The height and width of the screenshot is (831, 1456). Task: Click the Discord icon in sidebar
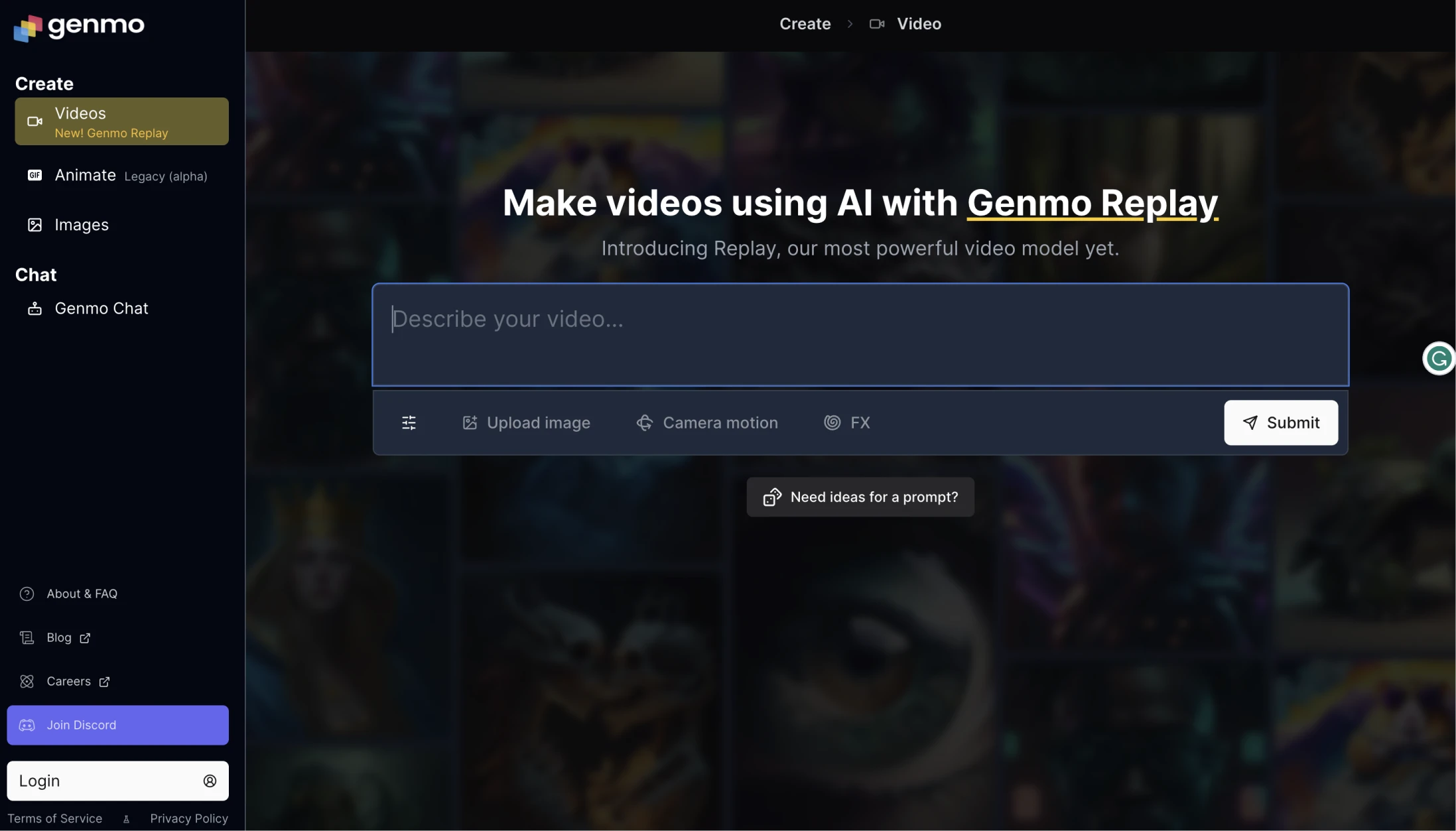point(27,725)
